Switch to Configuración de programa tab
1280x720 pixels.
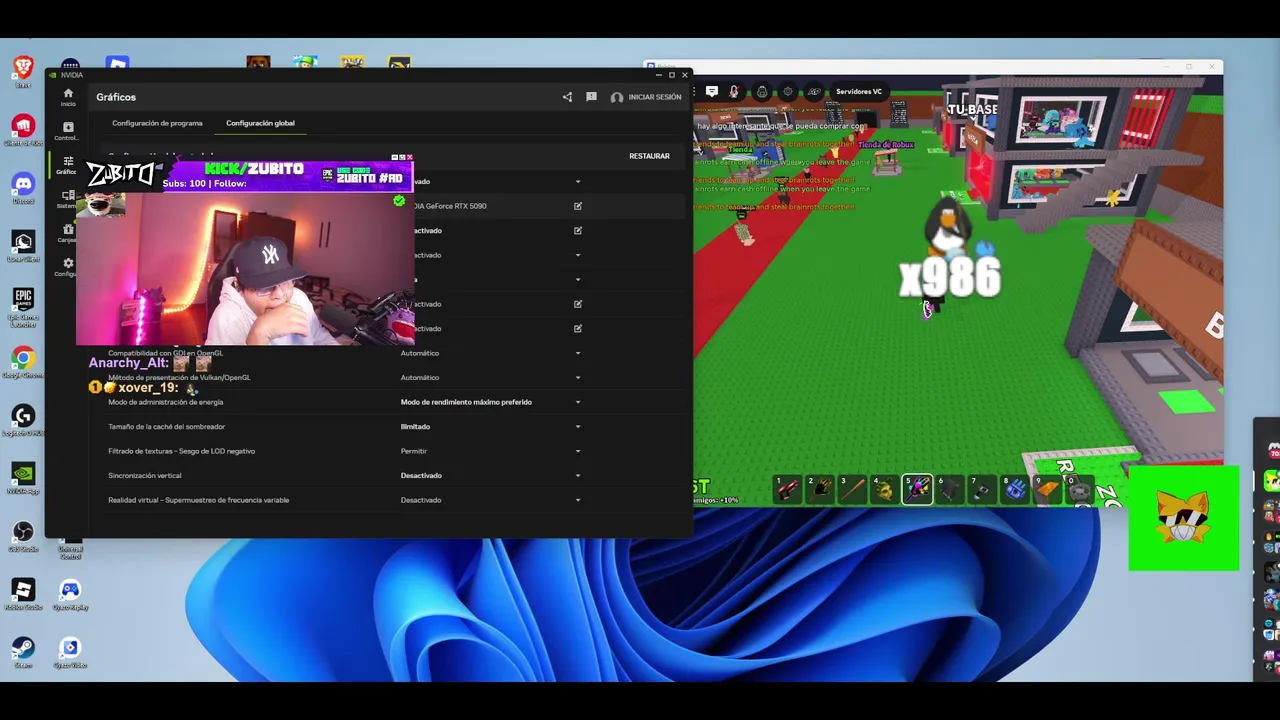tap(157, 123)
